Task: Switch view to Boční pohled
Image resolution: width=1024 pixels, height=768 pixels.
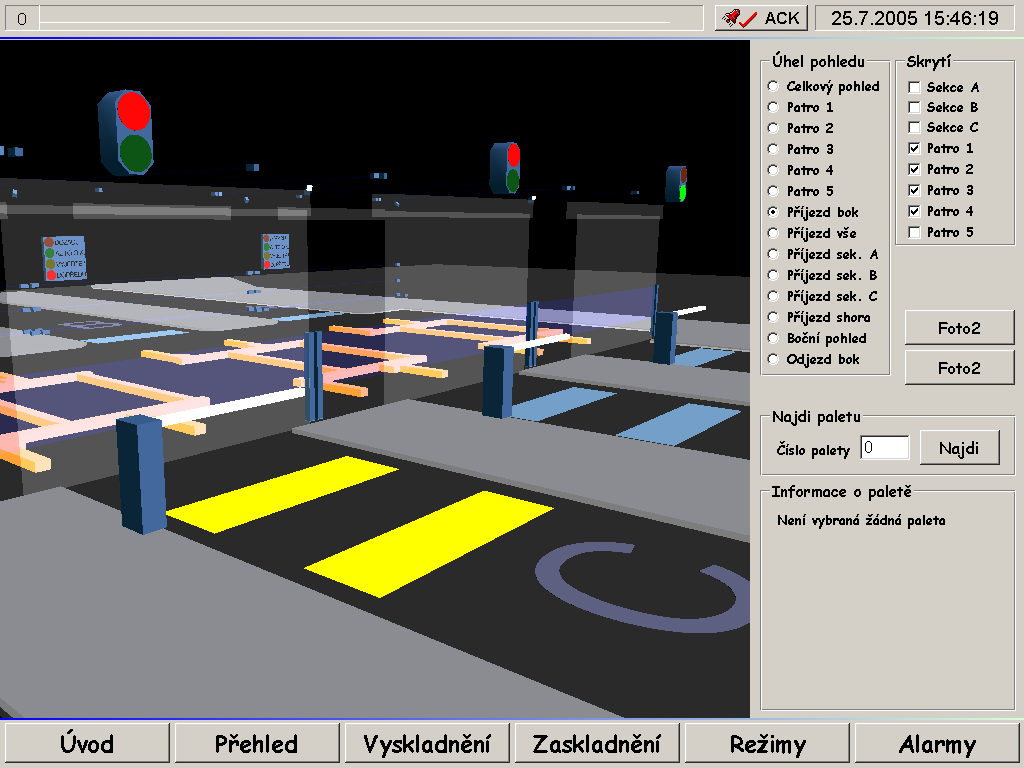Action: [773, 338]
